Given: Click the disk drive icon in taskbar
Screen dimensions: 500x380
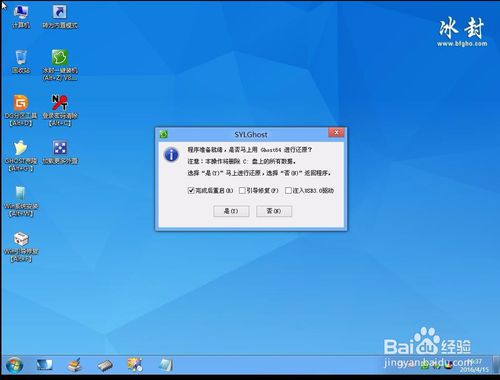Looking at the screenshot, I should click(x=105, y=365).
